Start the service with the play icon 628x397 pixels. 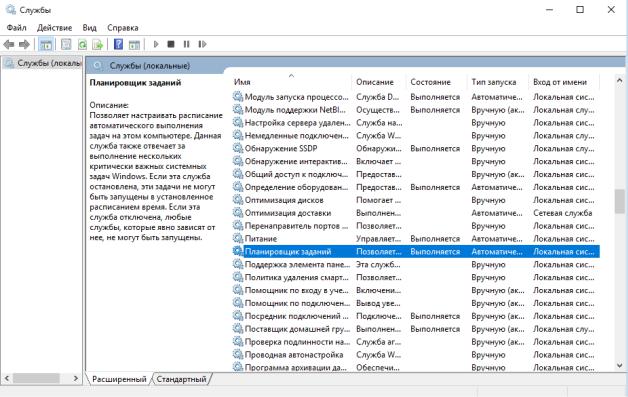[x=156, y=44]
